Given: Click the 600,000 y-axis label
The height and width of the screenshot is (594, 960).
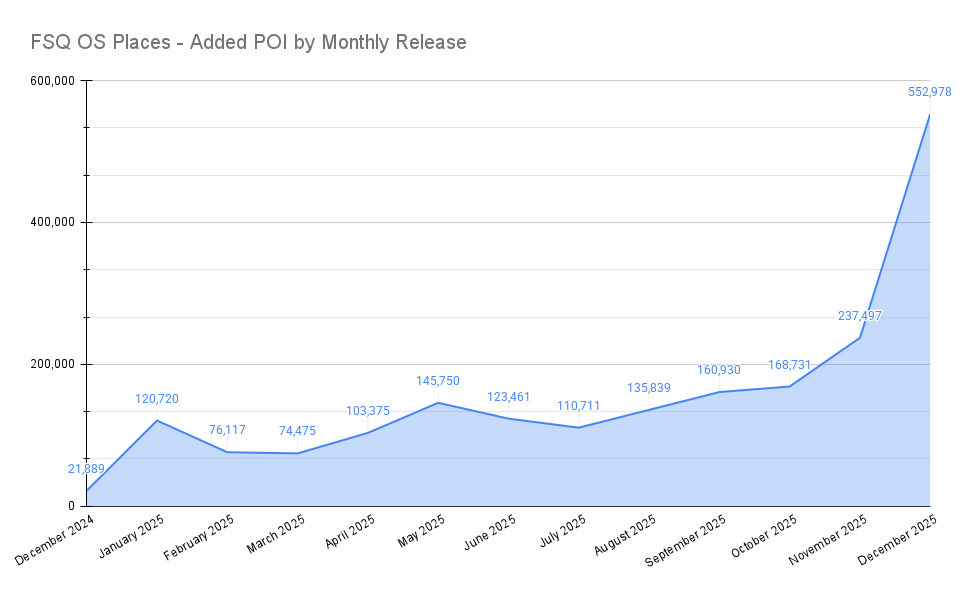Looking at the screenshot, I should [x=55, y=80].
